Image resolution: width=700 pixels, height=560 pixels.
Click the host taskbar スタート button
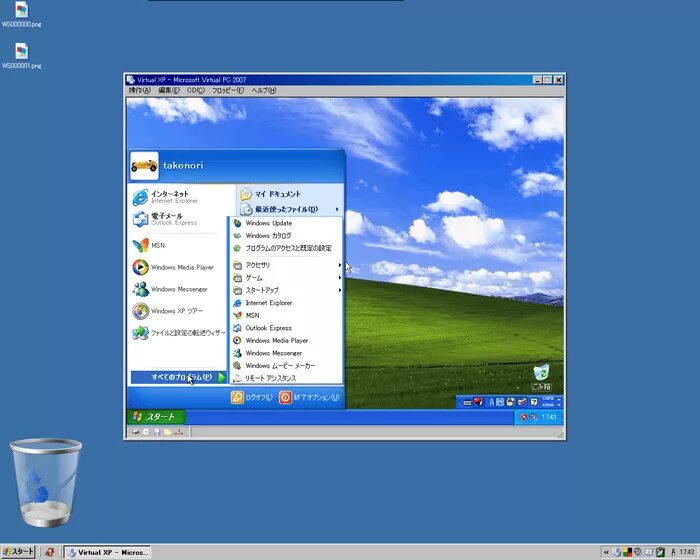[x=18, y=552]
